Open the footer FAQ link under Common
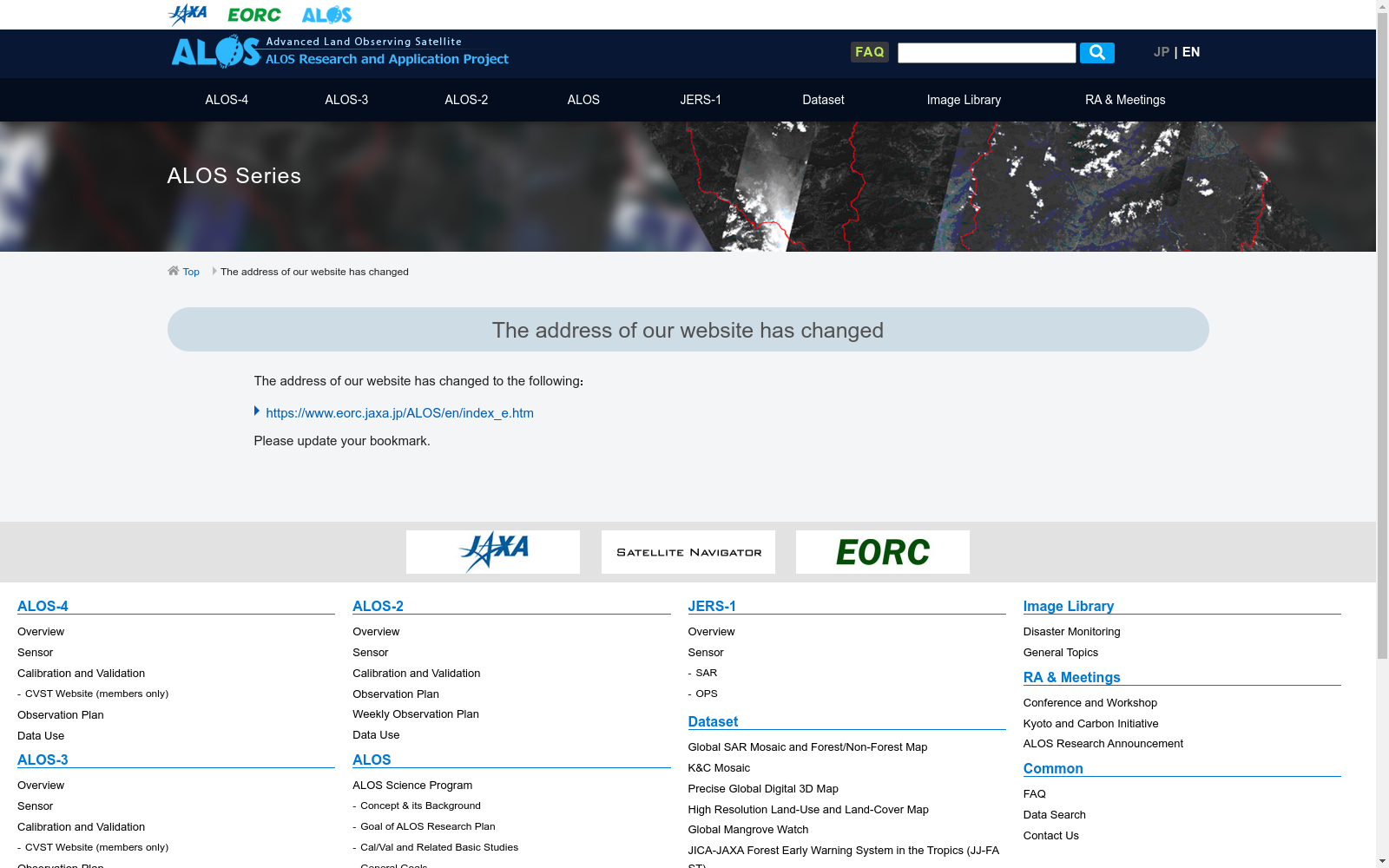 point(1034,793)
